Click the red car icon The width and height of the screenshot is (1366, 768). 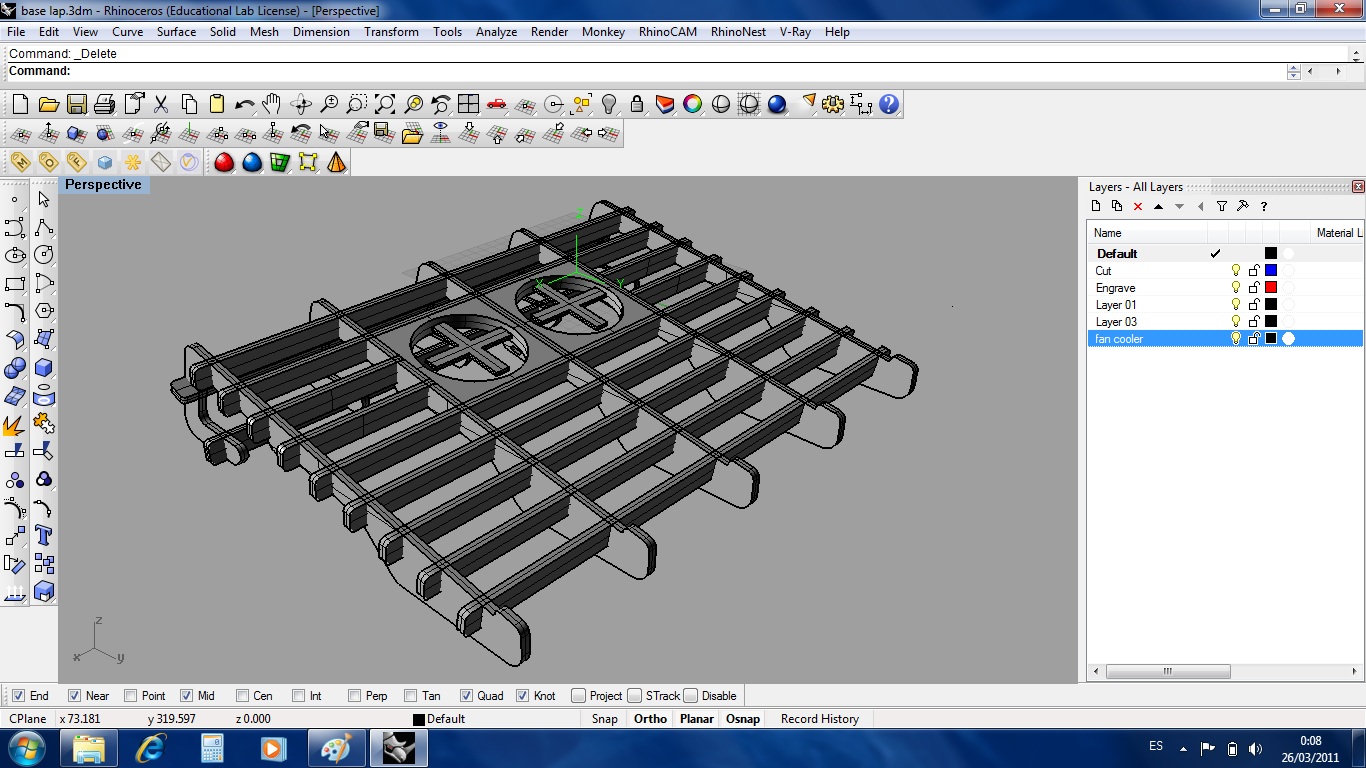coord(496,104)
